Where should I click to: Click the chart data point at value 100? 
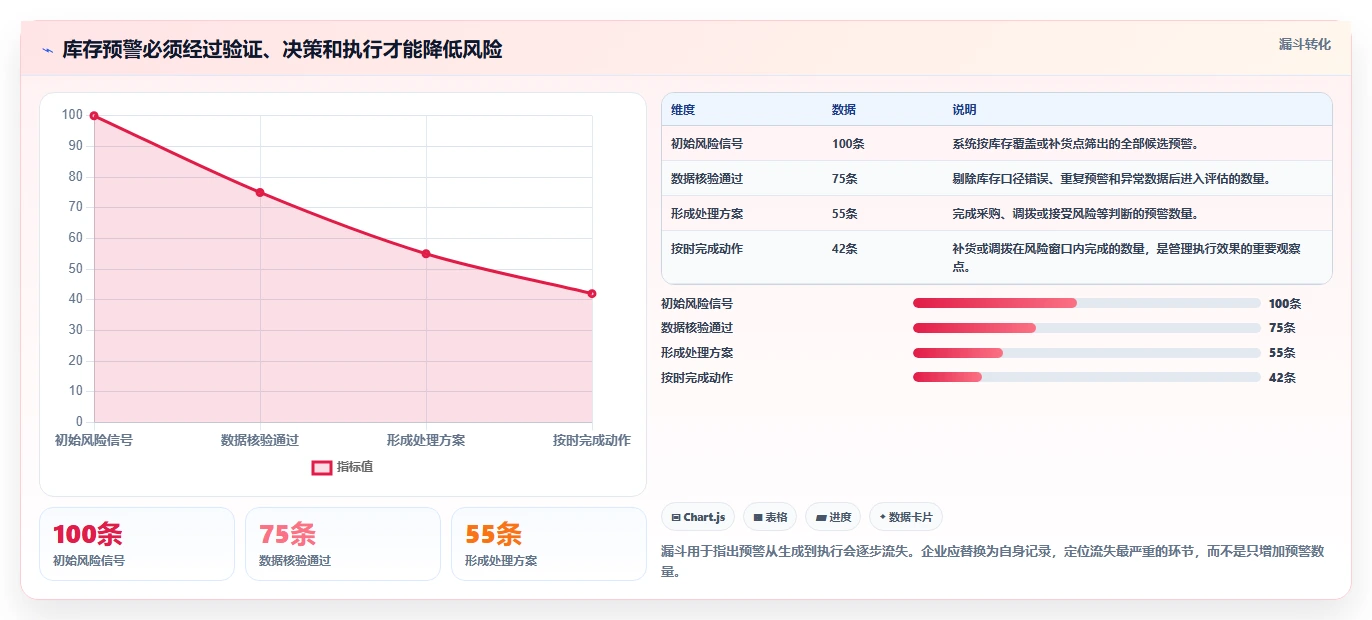(94, 116)
